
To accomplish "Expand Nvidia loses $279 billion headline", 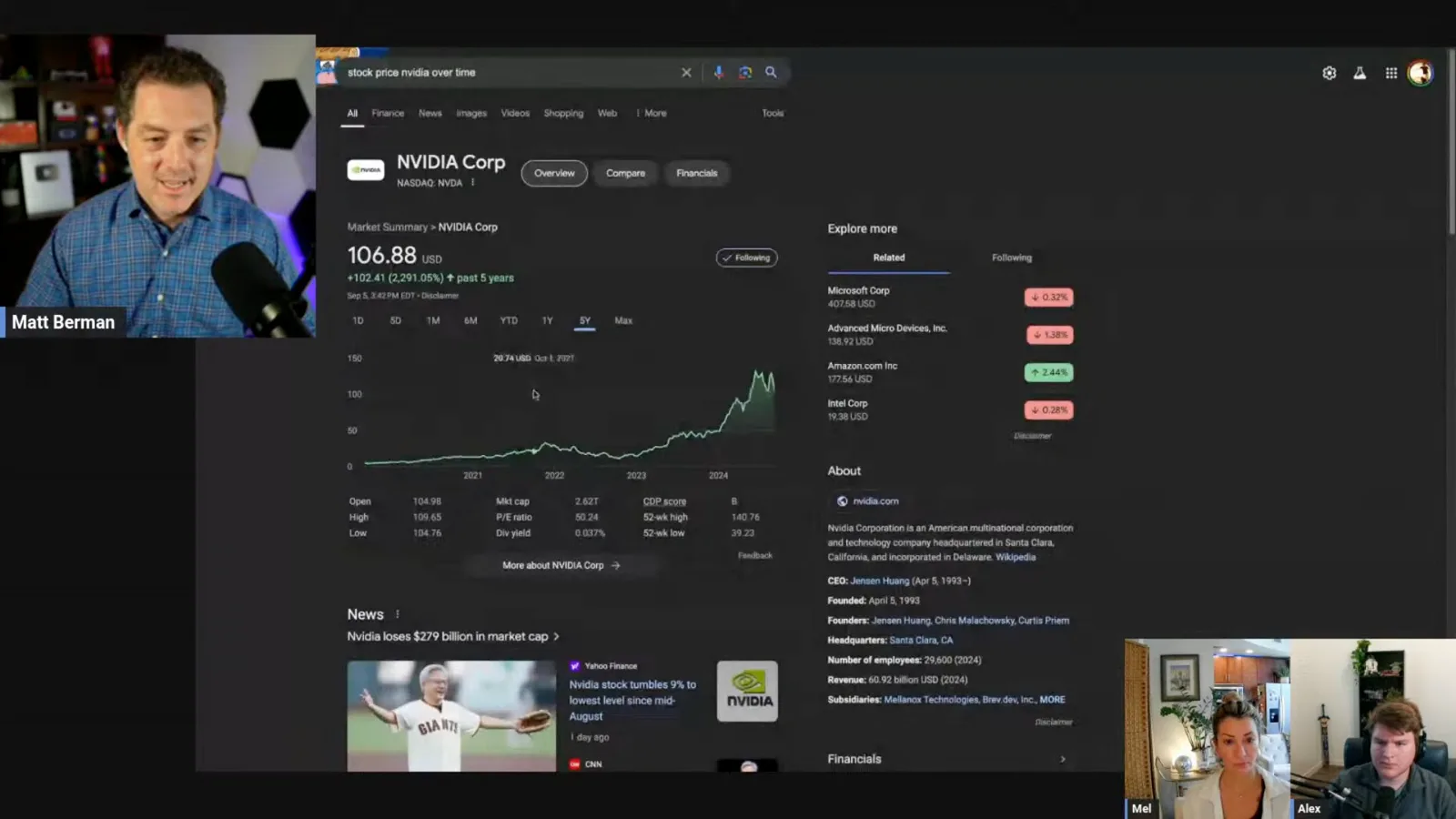I will coord(453,637).
